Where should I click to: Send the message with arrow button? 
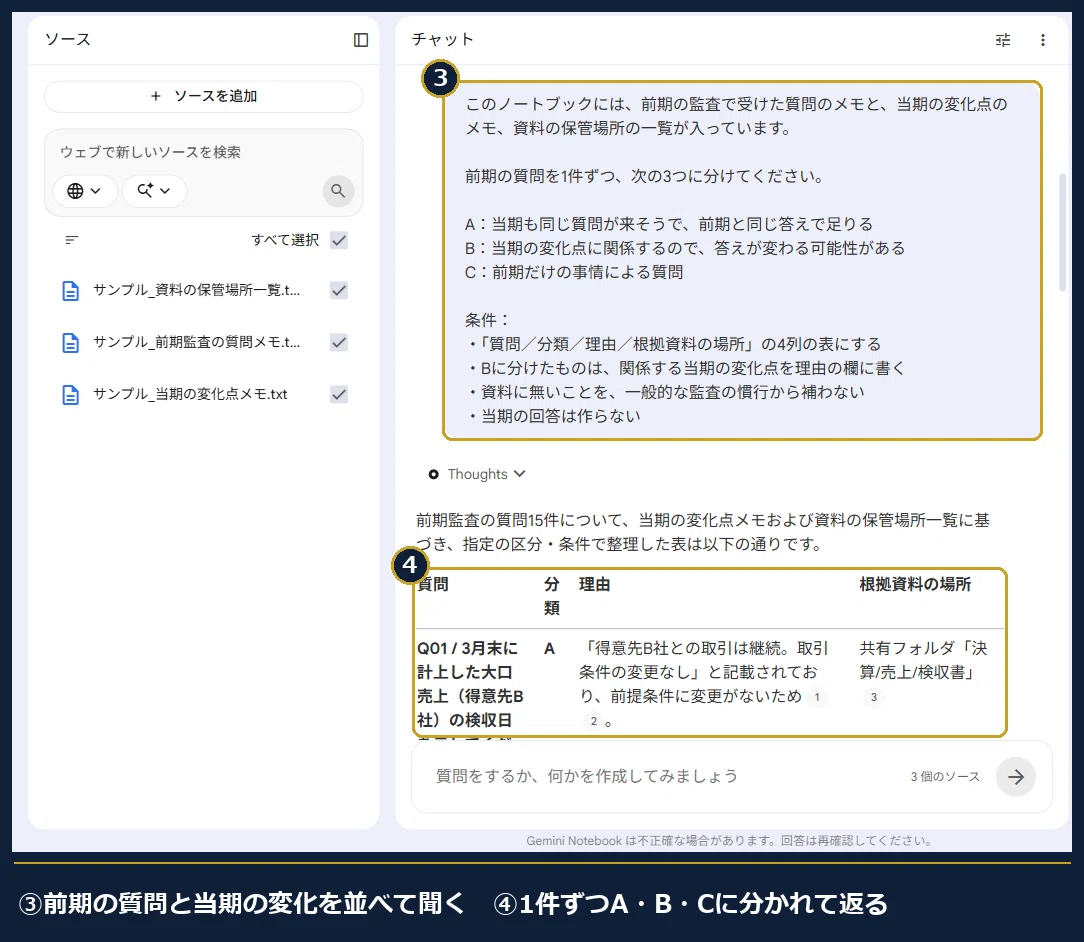(x=1016, y=777)
